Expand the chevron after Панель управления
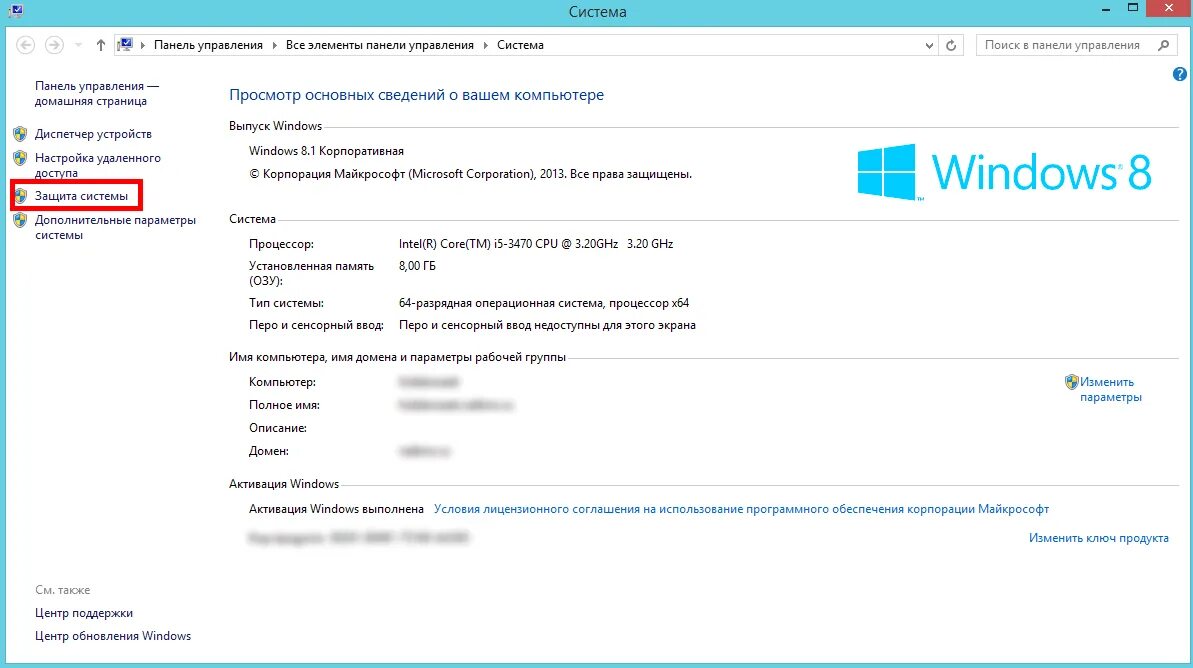 click(x=275, y=46)
